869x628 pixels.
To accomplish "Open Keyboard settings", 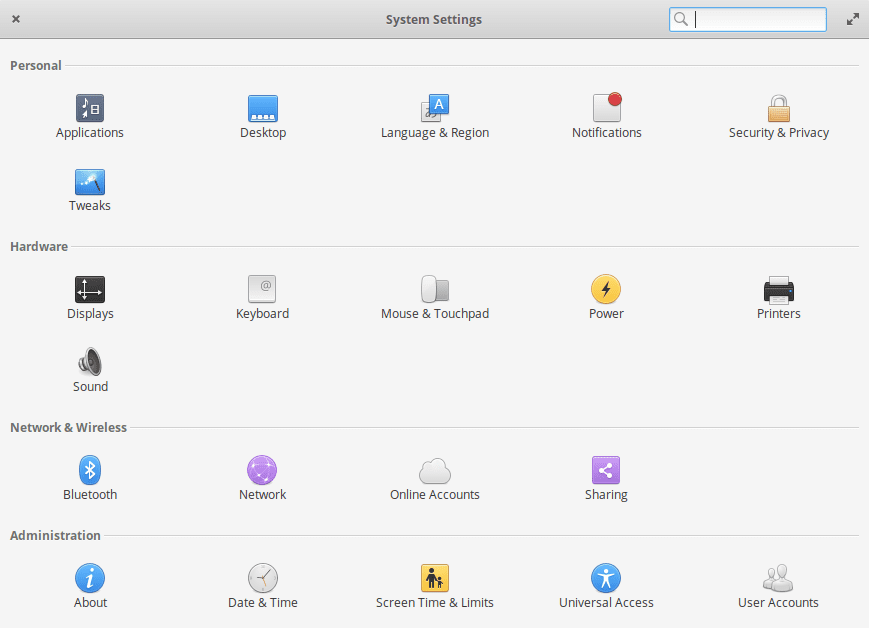I will pos(262,295).
